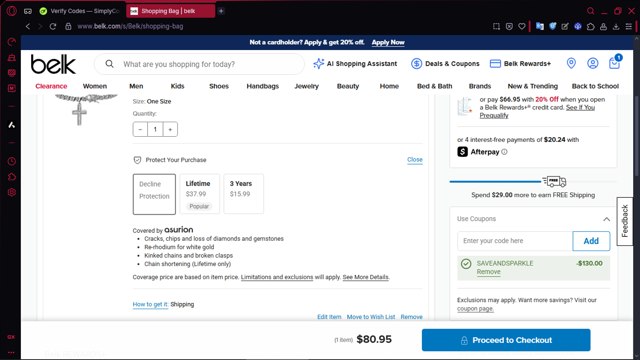640x360 pixels.
Task: Open the Clearance menu
Action: [x=51, y=86]
